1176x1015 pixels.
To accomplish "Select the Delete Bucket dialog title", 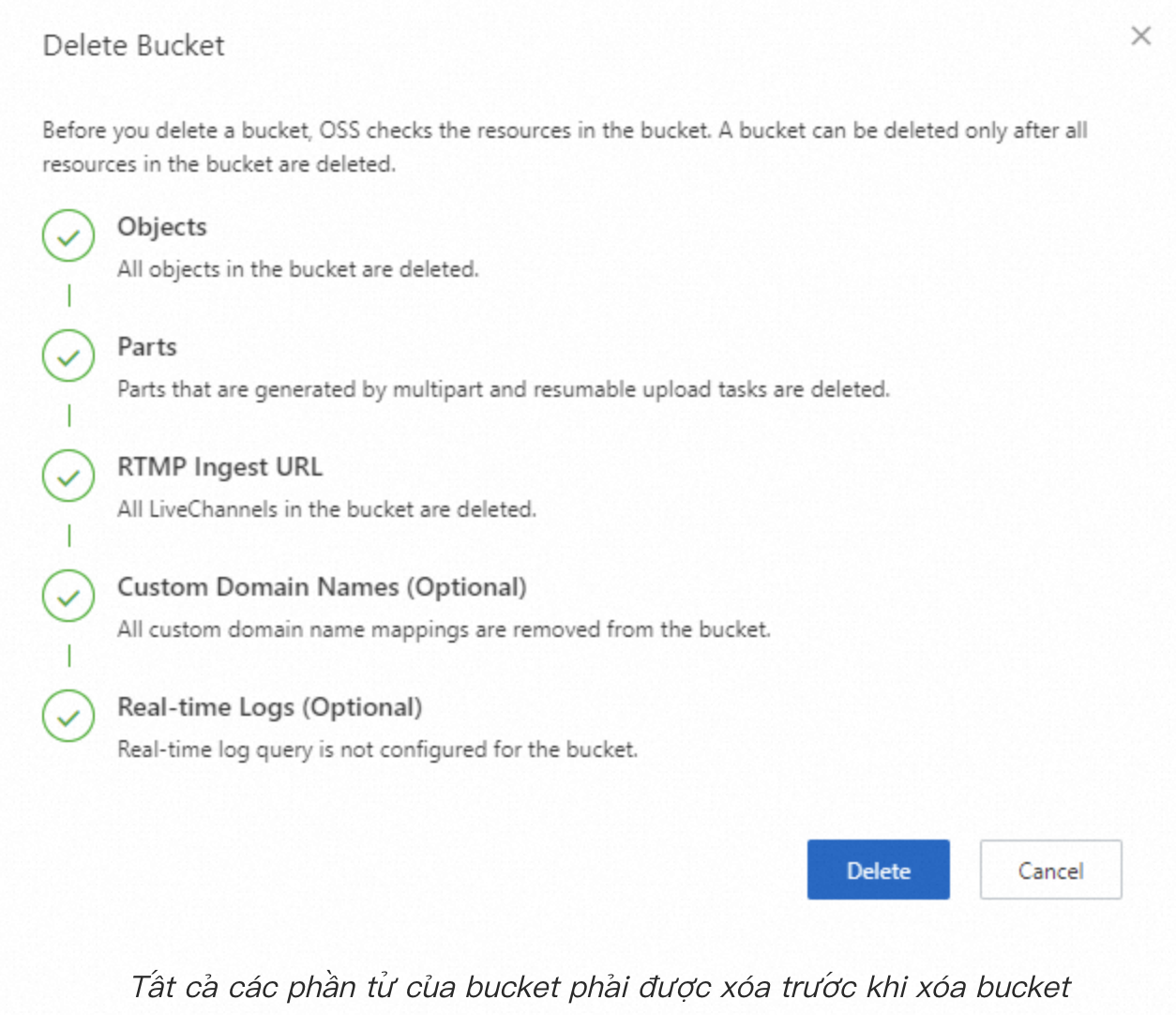I will (132, 44).
